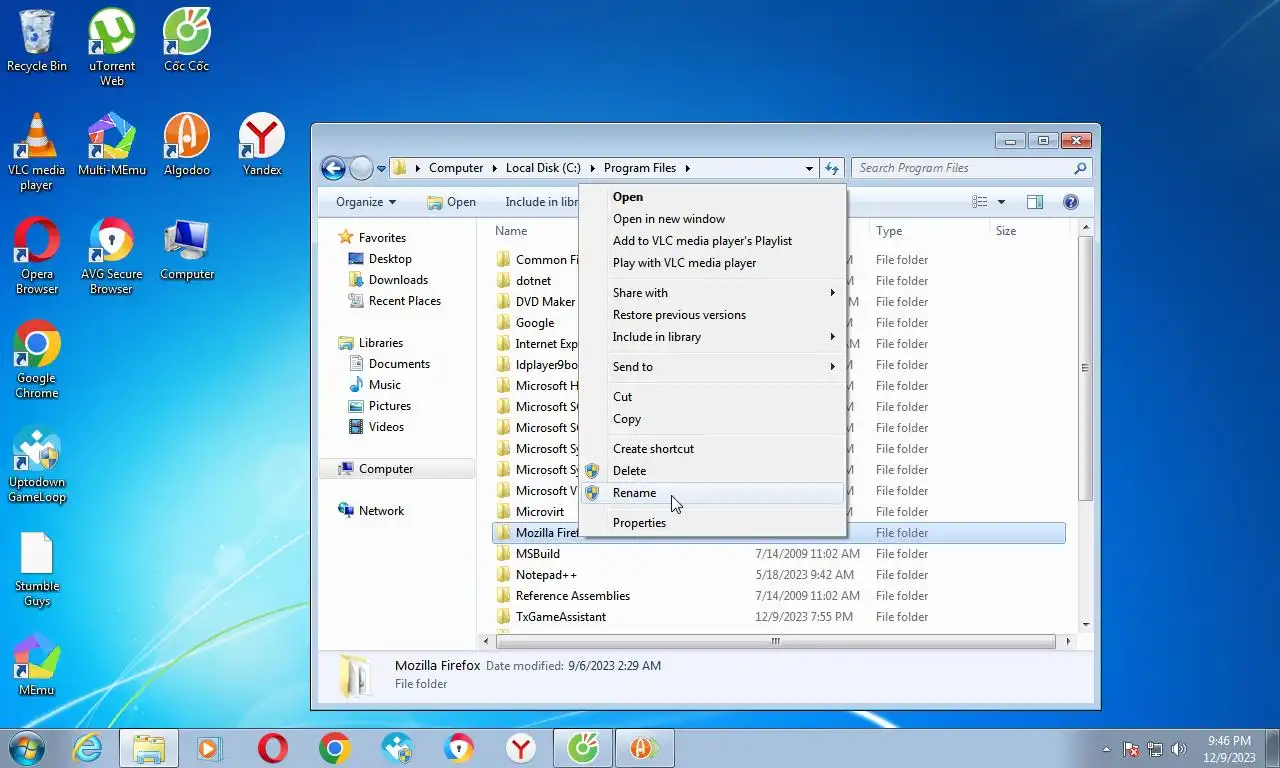This screenshot has width=1280, height=768.
Task: Open address bar previous locations dropdown
Action: [x=809, y=168]
